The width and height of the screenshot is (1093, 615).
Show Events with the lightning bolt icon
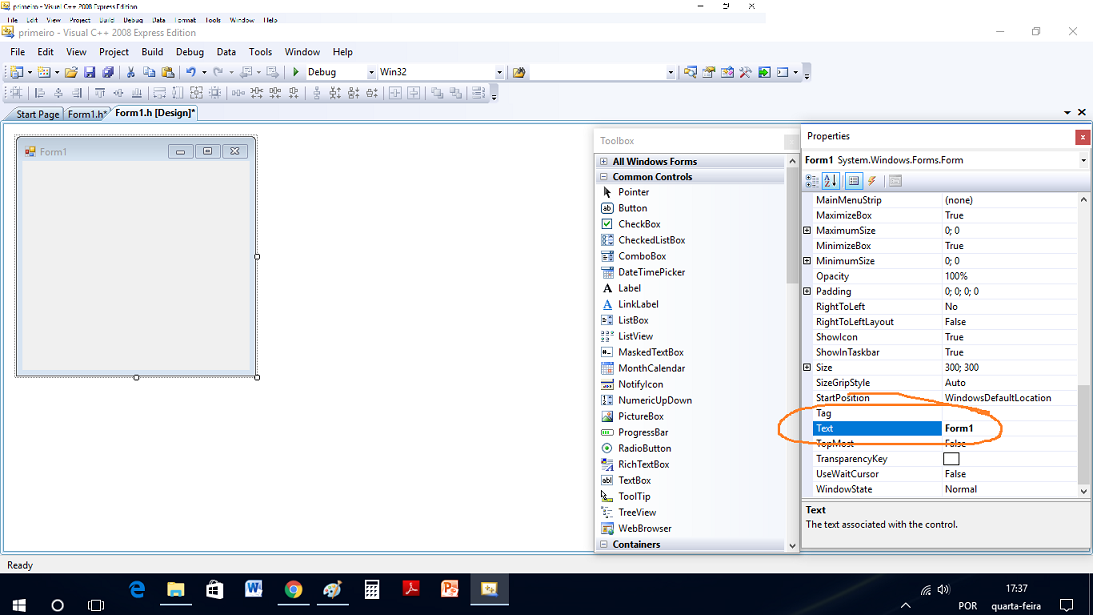pyautogui.click(x=872, y=181)
